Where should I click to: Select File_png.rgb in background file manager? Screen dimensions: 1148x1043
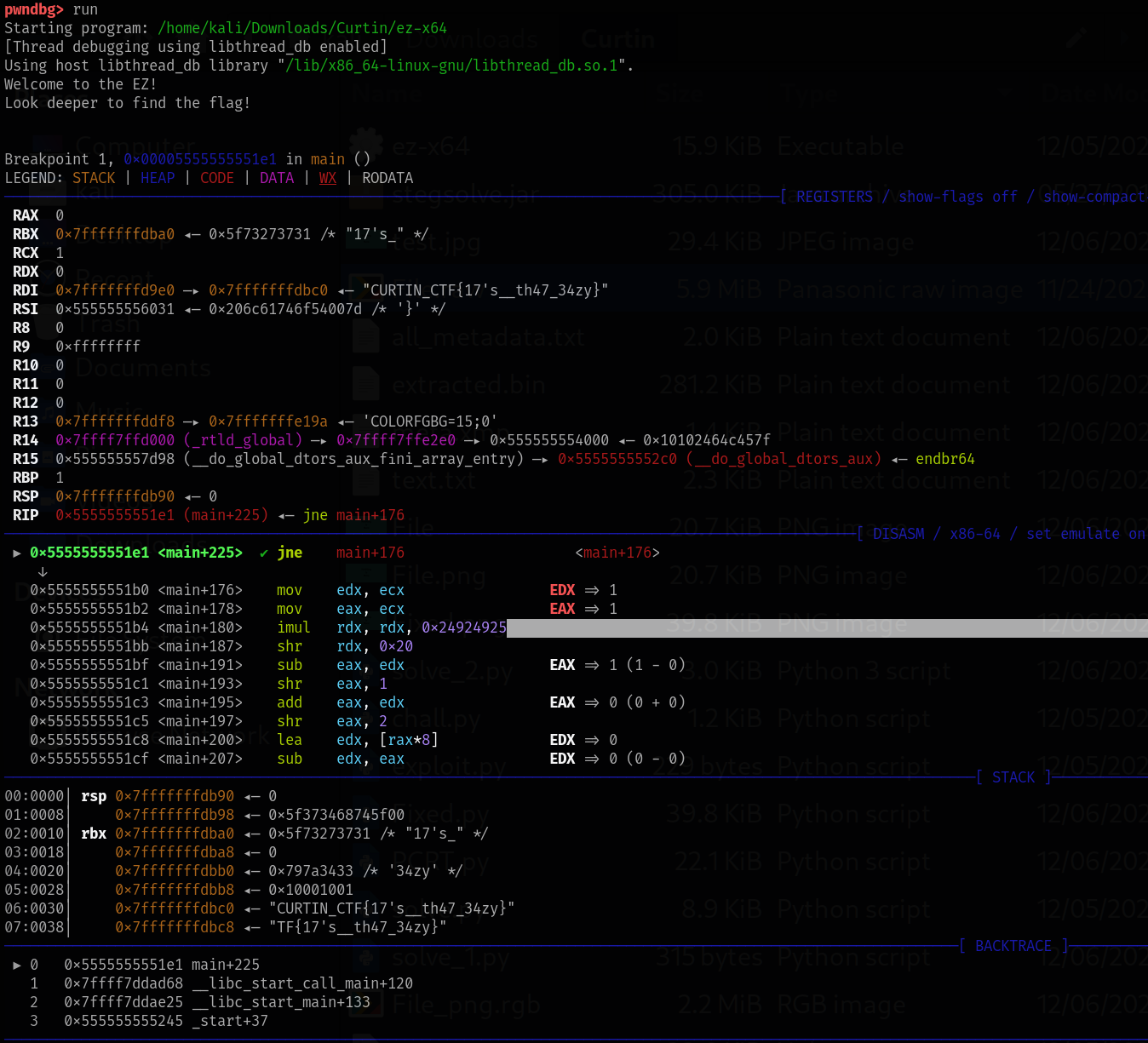click(x=466, y=1005)
